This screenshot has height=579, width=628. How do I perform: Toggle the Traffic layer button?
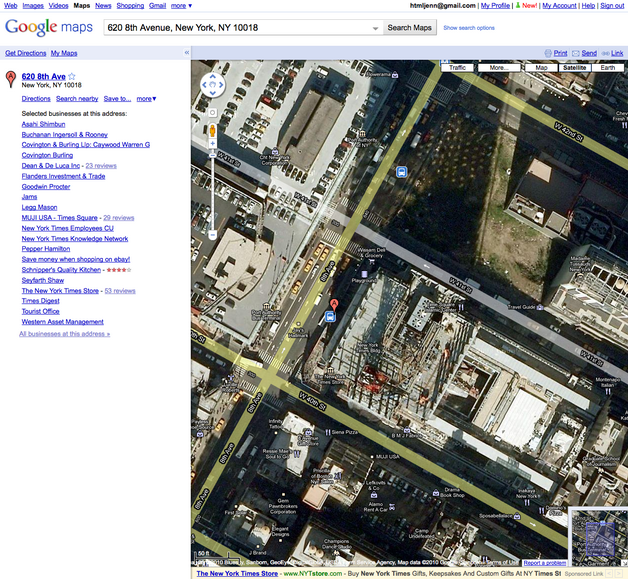pyautogui.click(x=457, y=68)
